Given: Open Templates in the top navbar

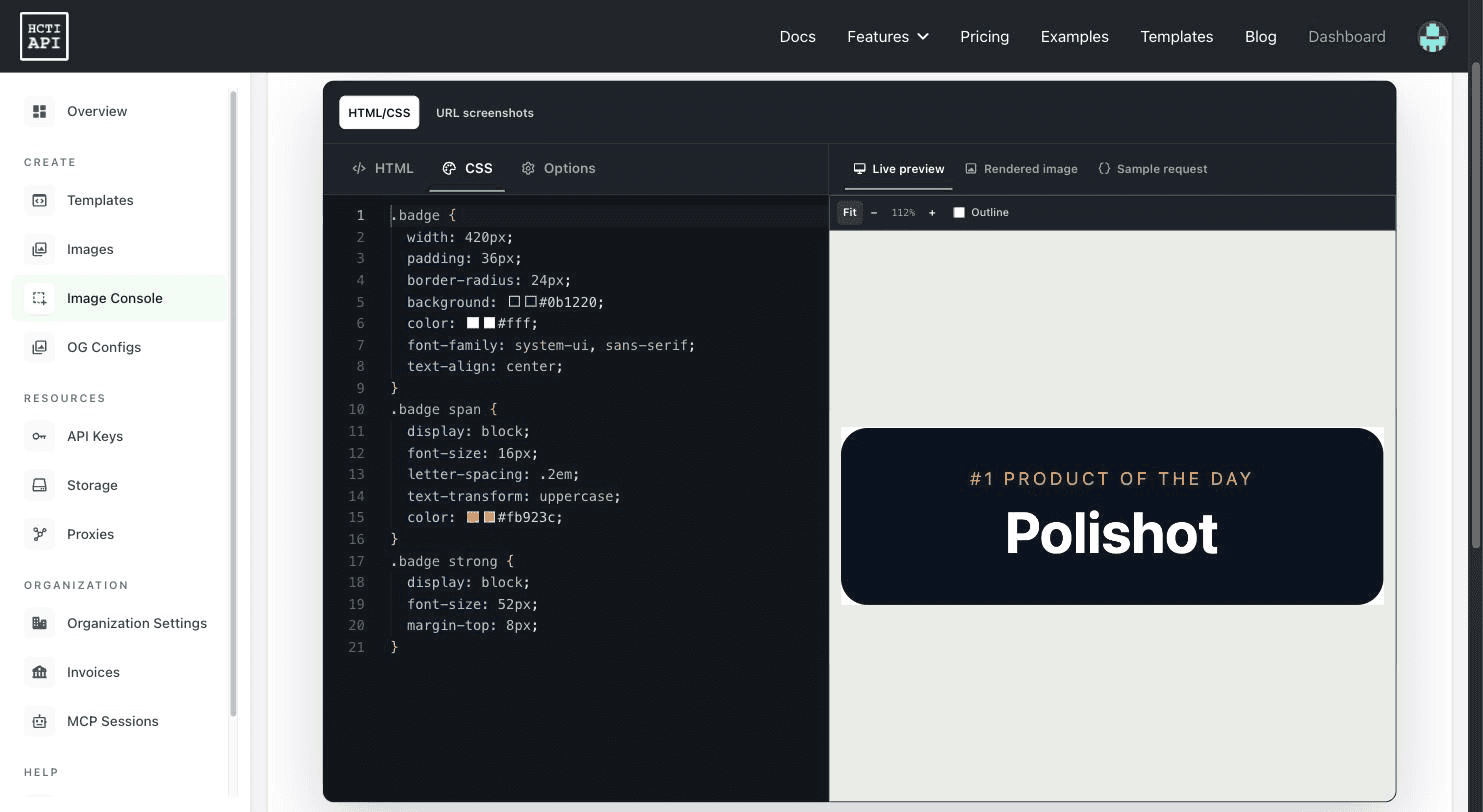Looking at the screenshot, I should pyautogui.click(x=1177, y=37).
